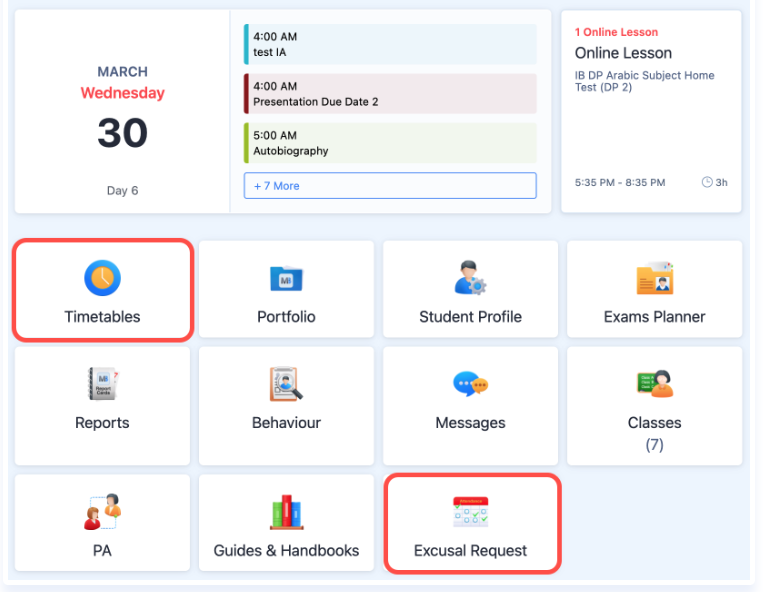Expand the '+ 7 More' events list
This screenshot has height=592, width=763.
click(390, 186)
